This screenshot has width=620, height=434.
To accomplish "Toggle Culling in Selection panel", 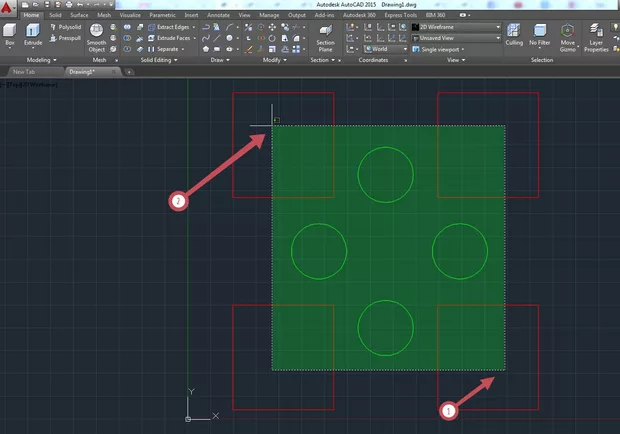I will [x=514, y=34].
